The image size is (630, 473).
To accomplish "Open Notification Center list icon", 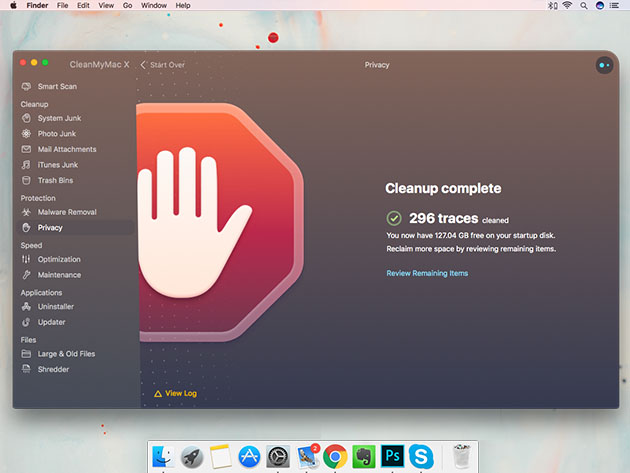I will [614, 6].
